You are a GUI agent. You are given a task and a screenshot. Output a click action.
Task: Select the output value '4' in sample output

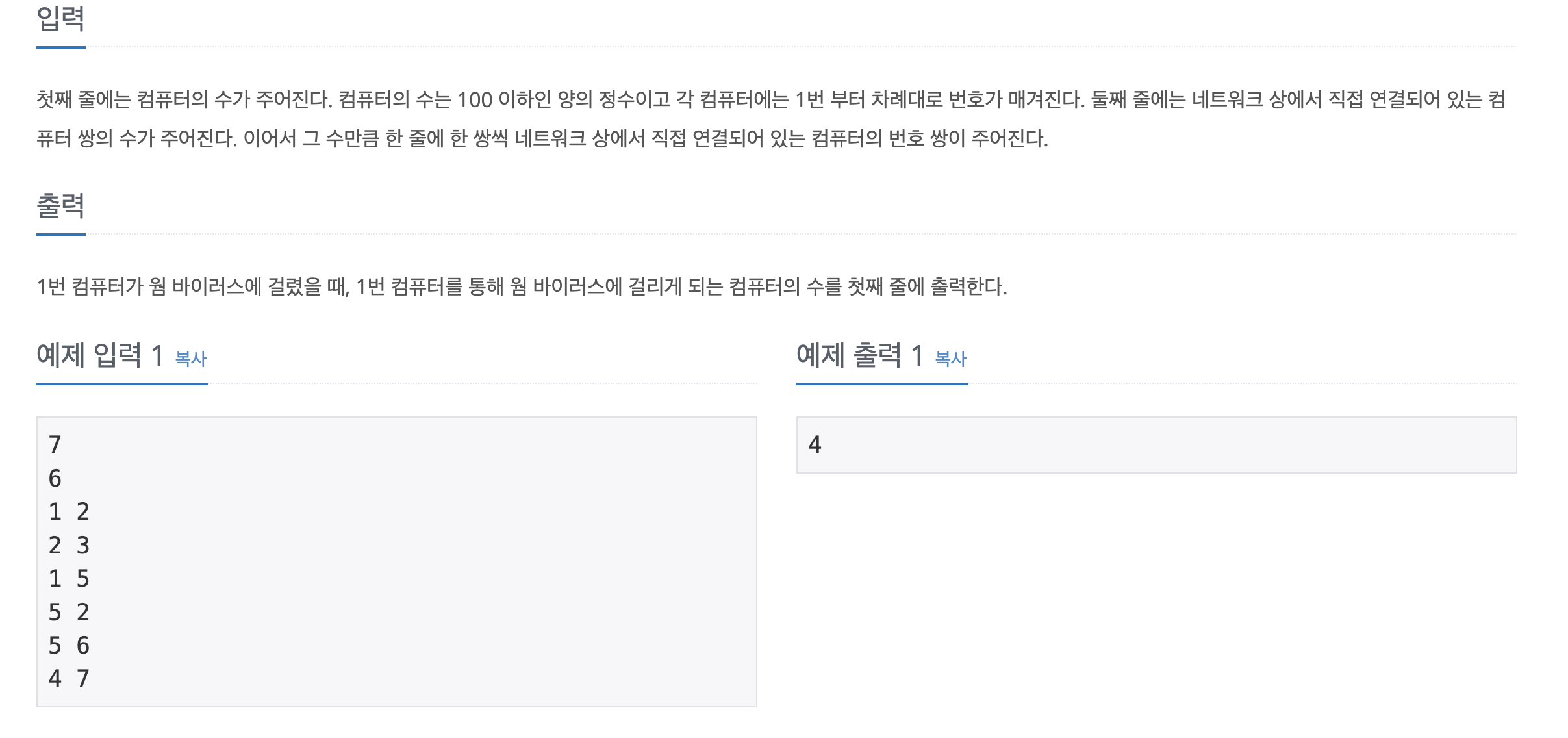pos(813,444)
